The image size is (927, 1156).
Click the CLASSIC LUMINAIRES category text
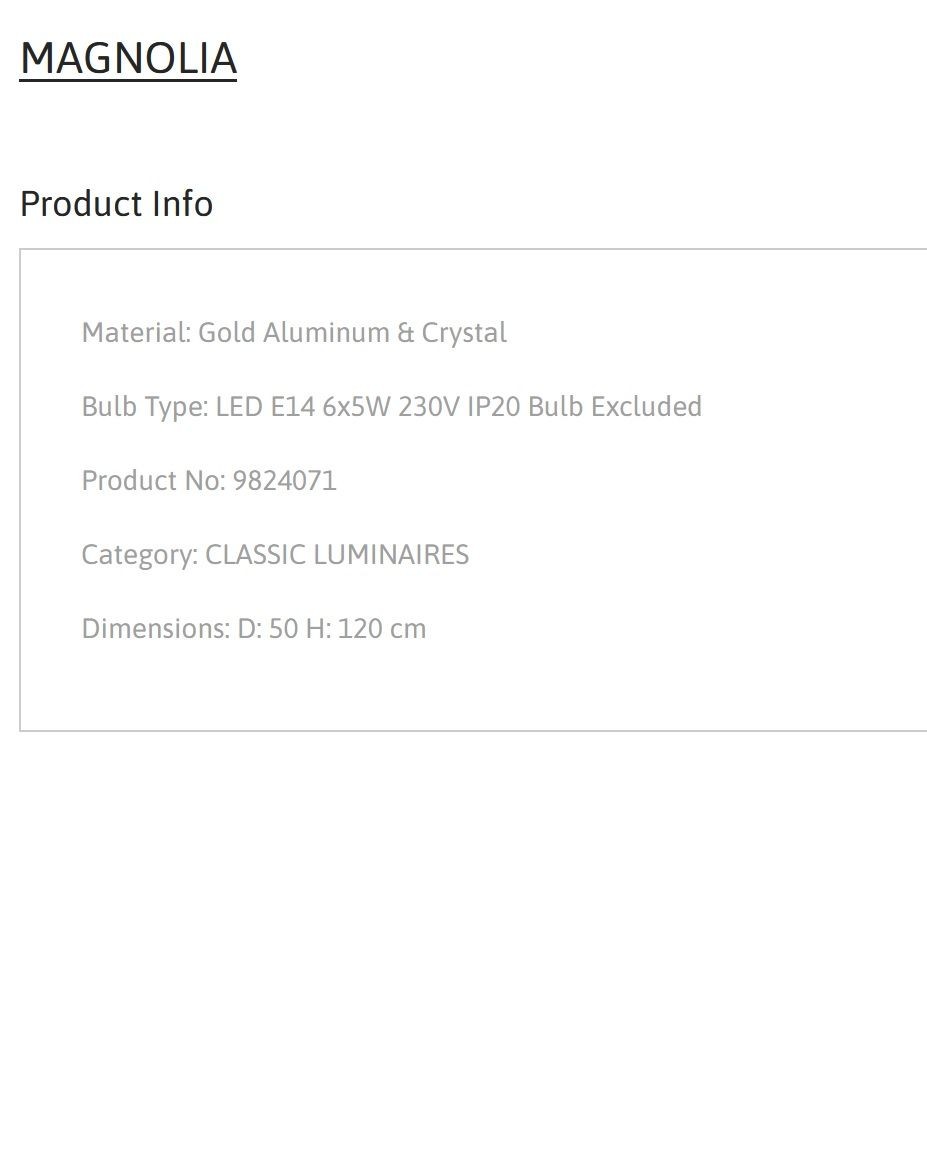tap(337, 554)
